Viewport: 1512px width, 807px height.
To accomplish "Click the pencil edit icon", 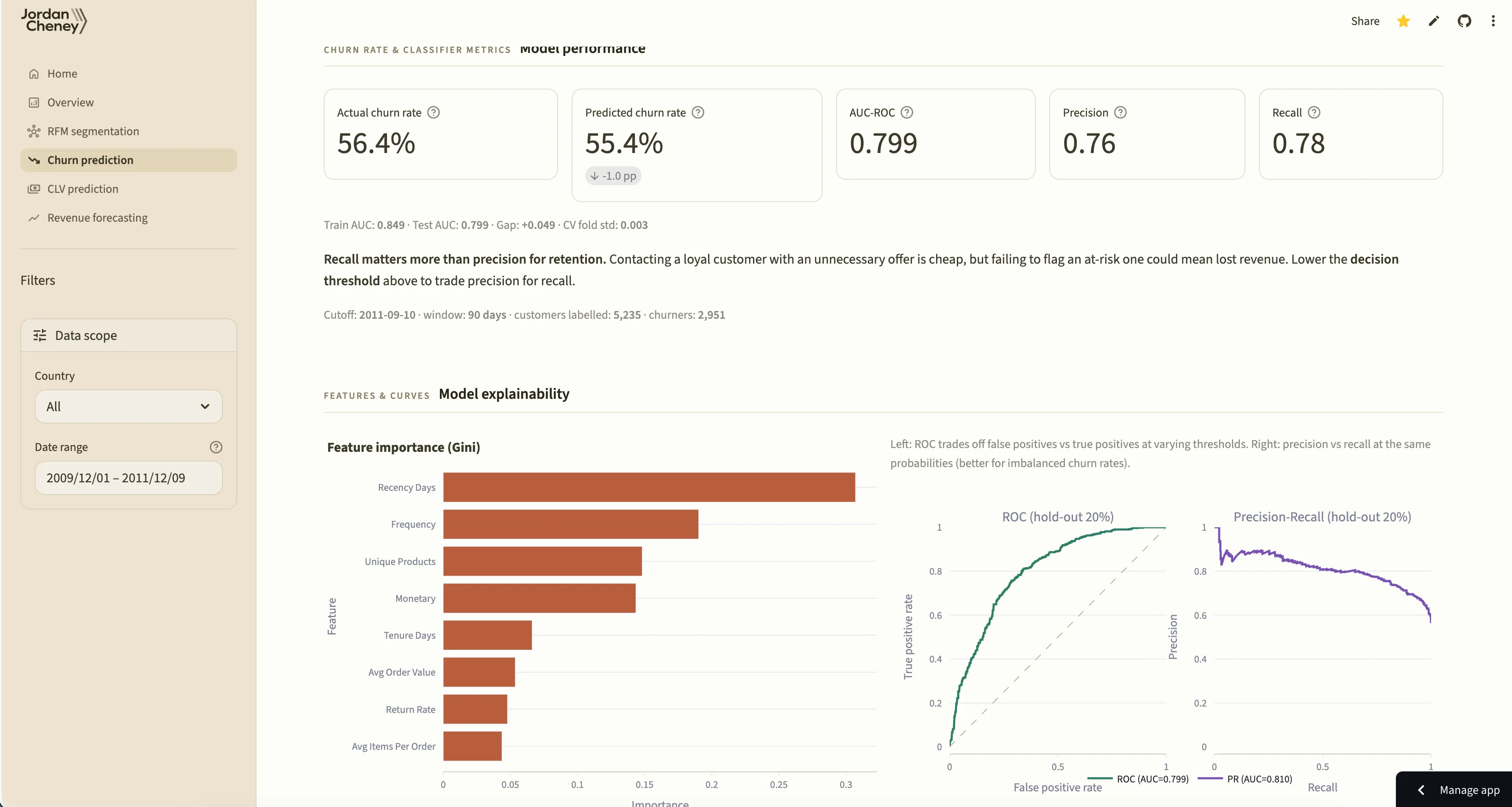I will [1434, 21].
